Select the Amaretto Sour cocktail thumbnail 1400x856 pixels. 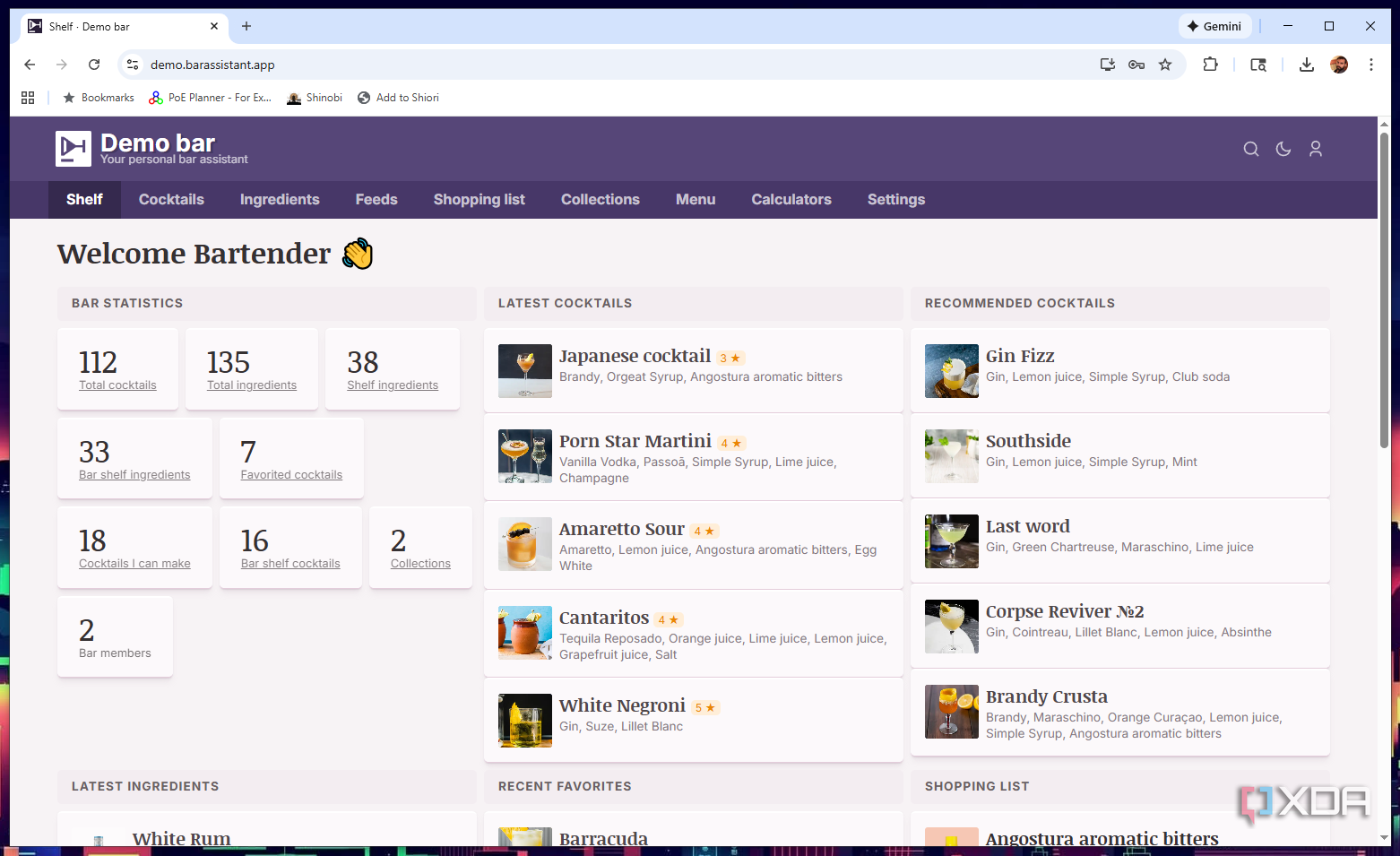coord(525,544)
